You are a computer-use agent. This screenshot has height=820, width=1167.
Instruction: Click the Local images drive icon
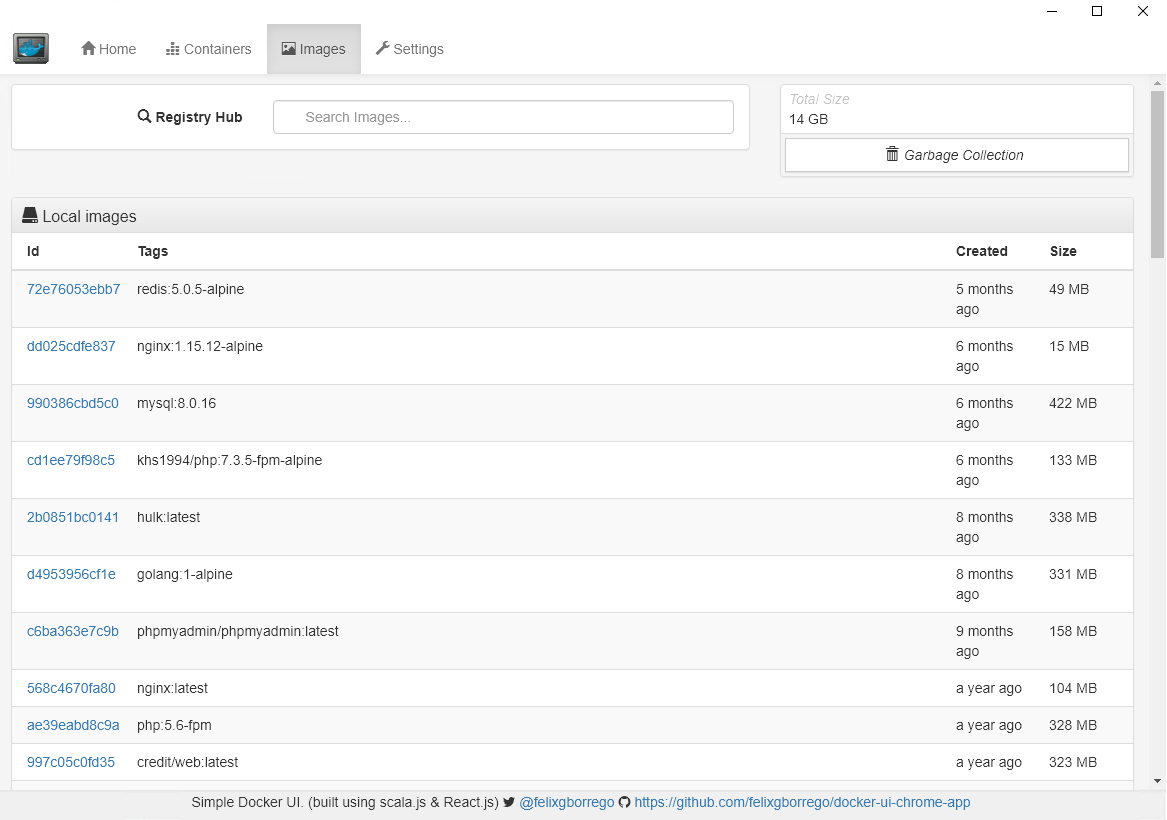pos(30,216)
